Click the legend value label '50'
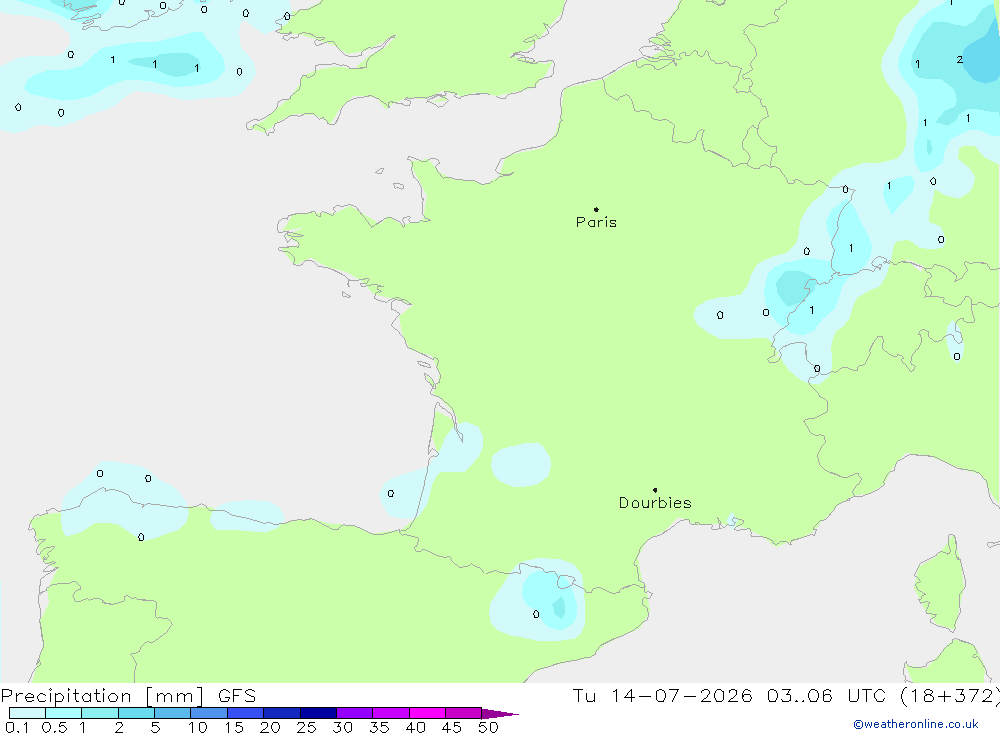This screenshot has height=733, width=1000. [x=488, y=727]
